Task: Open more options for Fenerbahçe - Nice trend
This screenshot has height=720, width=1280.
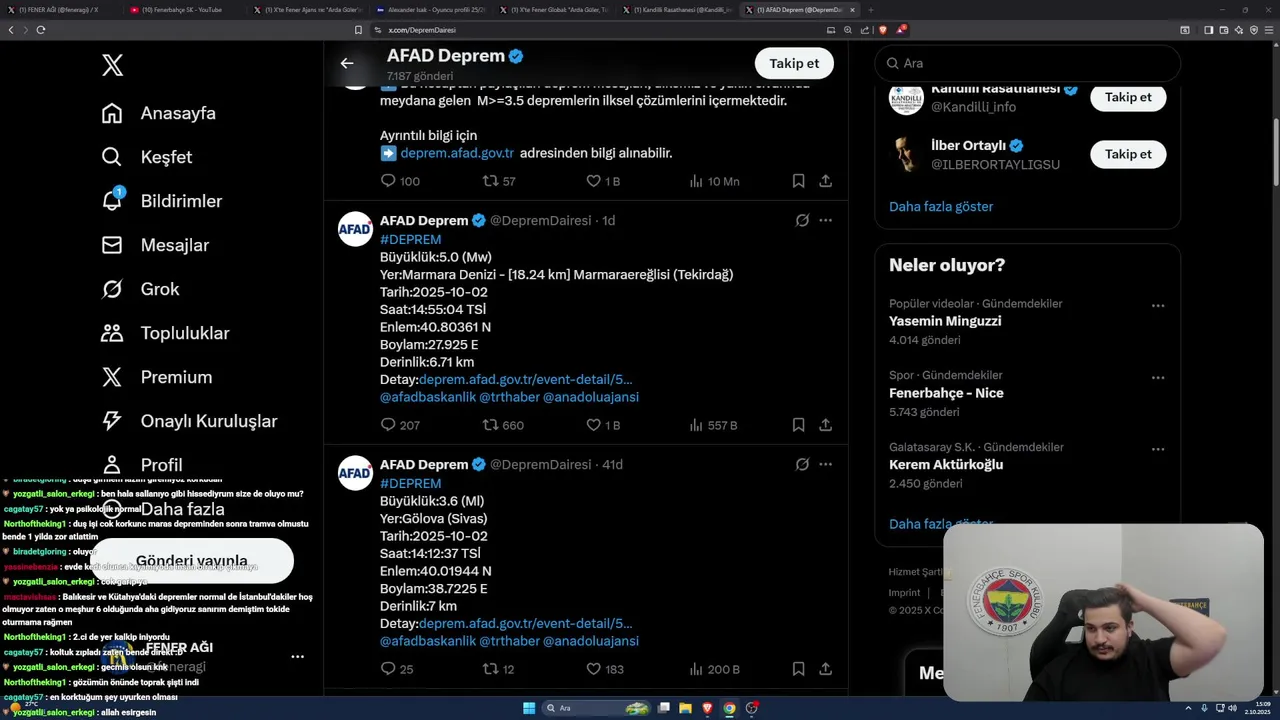Action: click(1157, 378)
